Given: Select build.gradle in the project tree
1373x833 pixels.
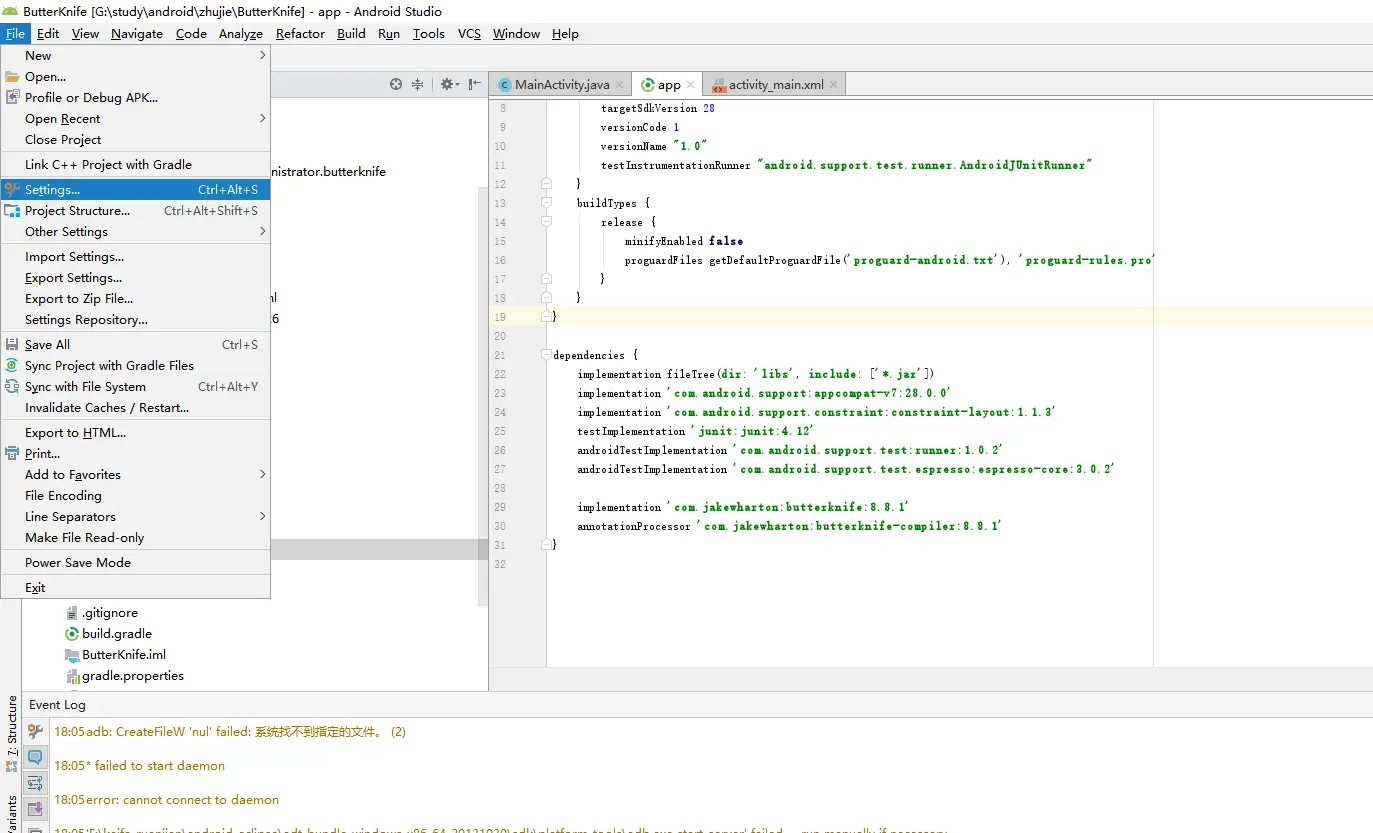Looking at the screenshot, I should 117,633.
